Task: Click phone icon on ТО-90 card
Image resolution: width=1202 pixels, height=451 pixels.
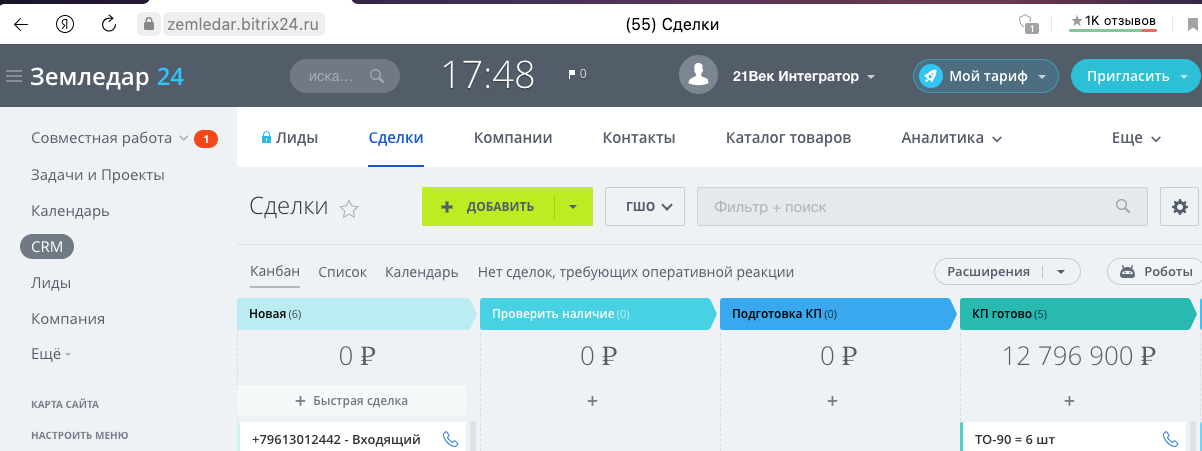Action: coord(1171,439)
